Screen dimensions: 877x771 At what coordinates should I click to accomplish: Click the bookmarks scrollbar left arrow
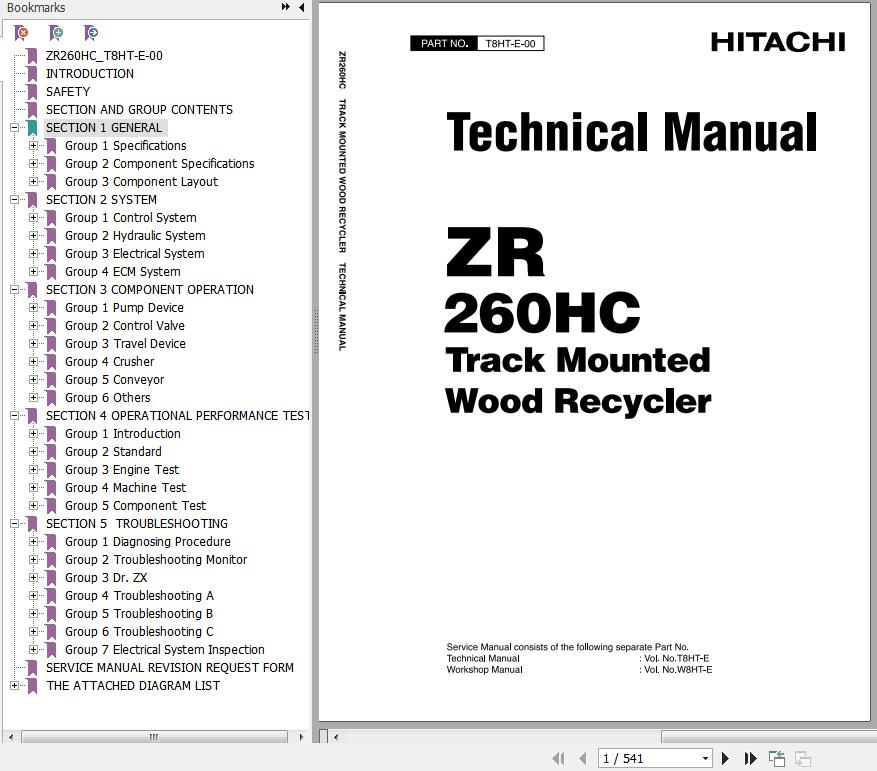click(x=11, y=737)
